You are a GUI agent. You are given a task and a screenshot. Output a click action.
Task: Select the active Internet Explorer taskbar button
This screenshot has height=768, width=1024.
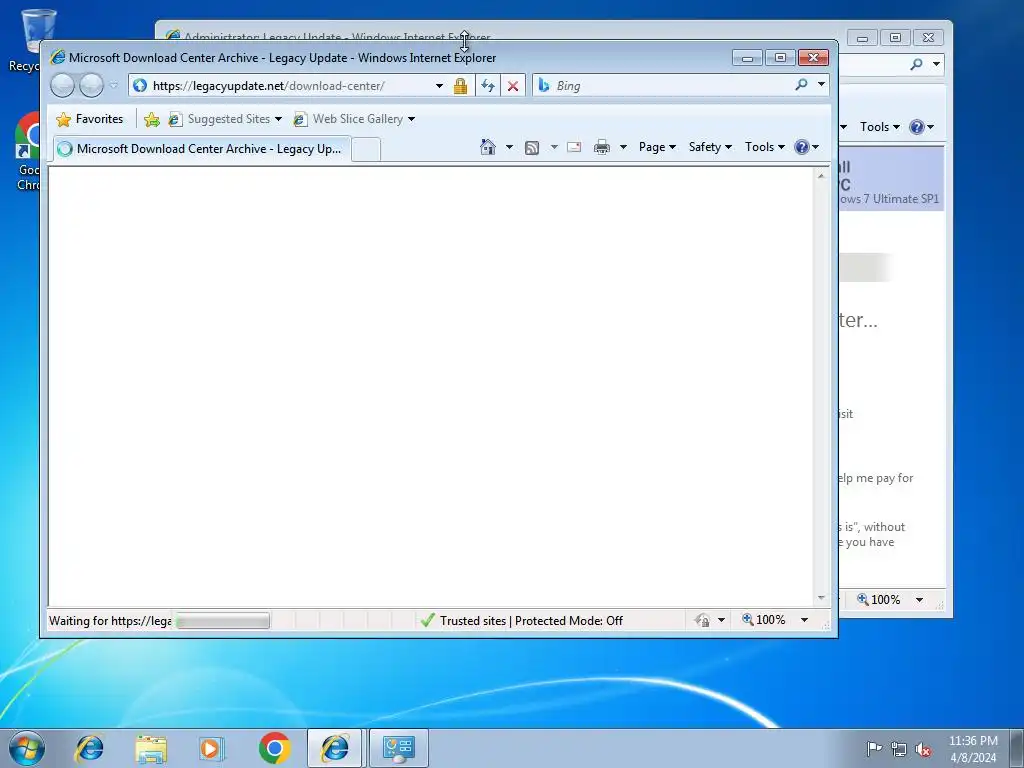point(335,748)
